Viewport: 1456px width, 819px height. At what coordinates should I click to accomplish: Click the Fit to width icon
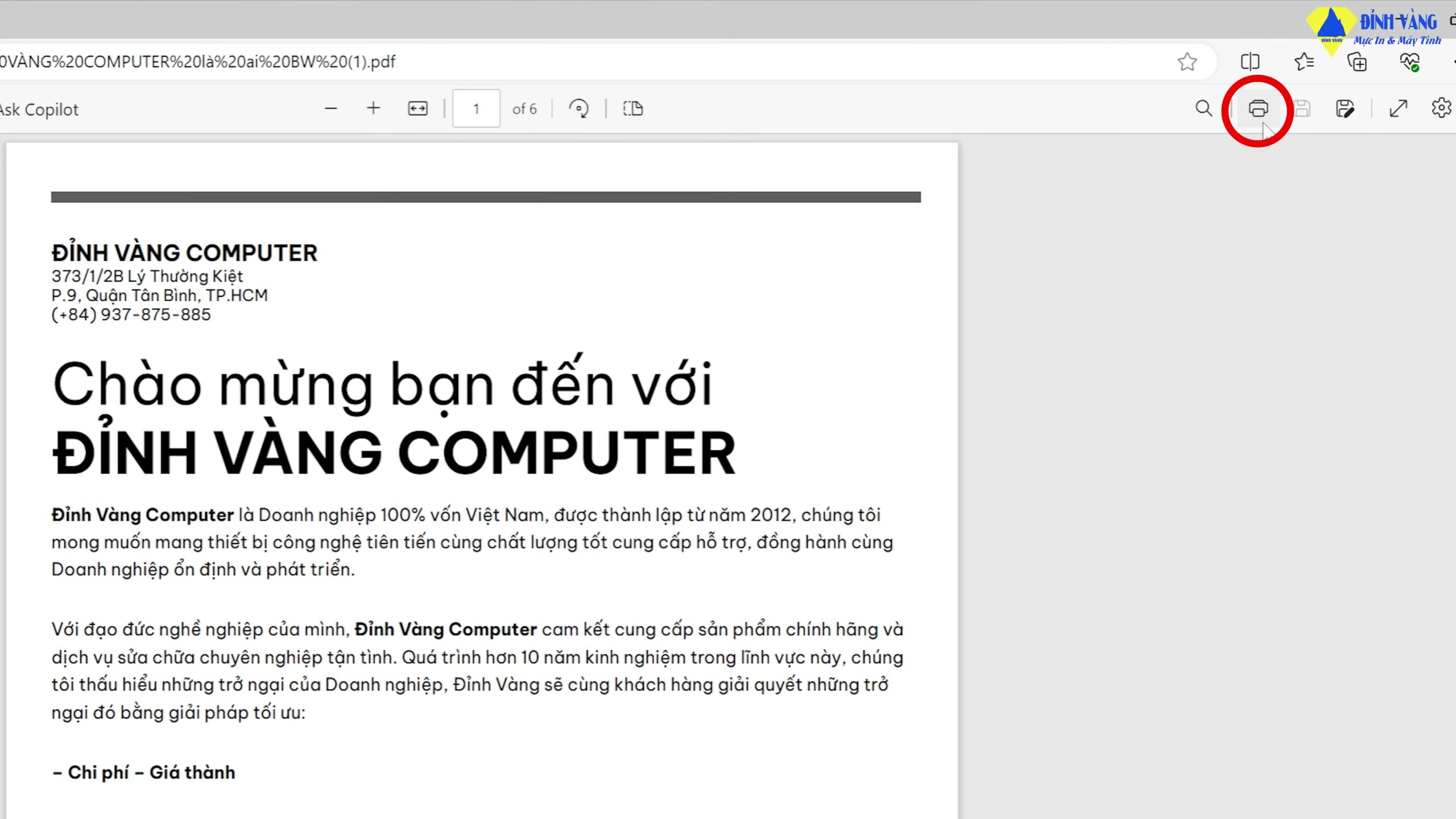click(x=417, y=108)
